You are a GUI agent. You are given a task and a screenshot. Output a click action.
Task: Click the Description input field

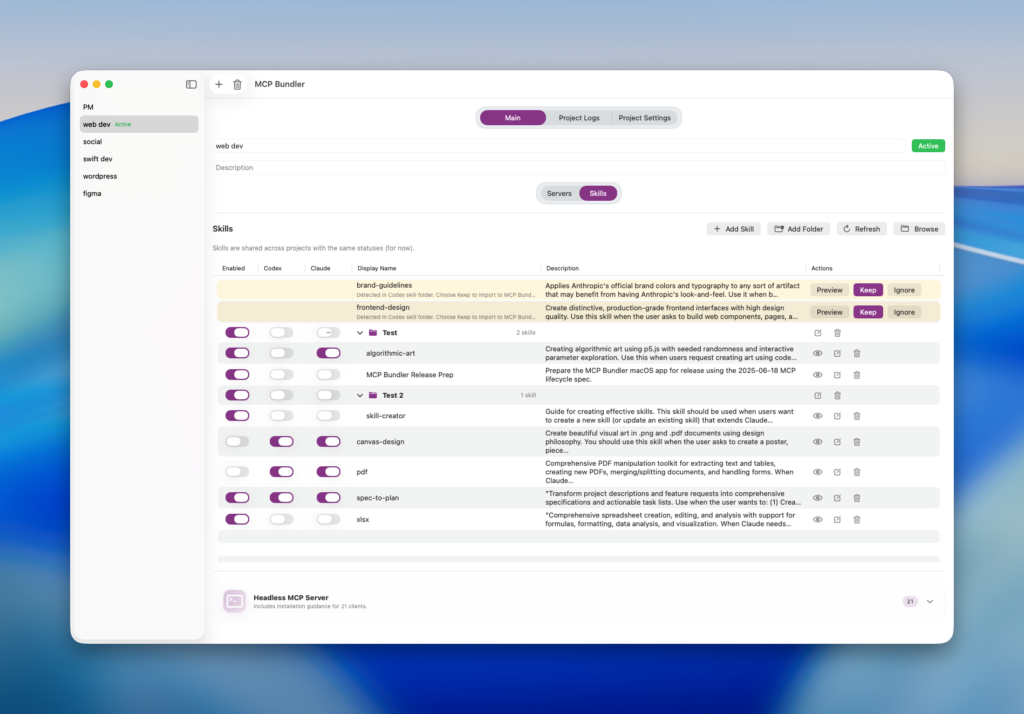pos(578,167)
